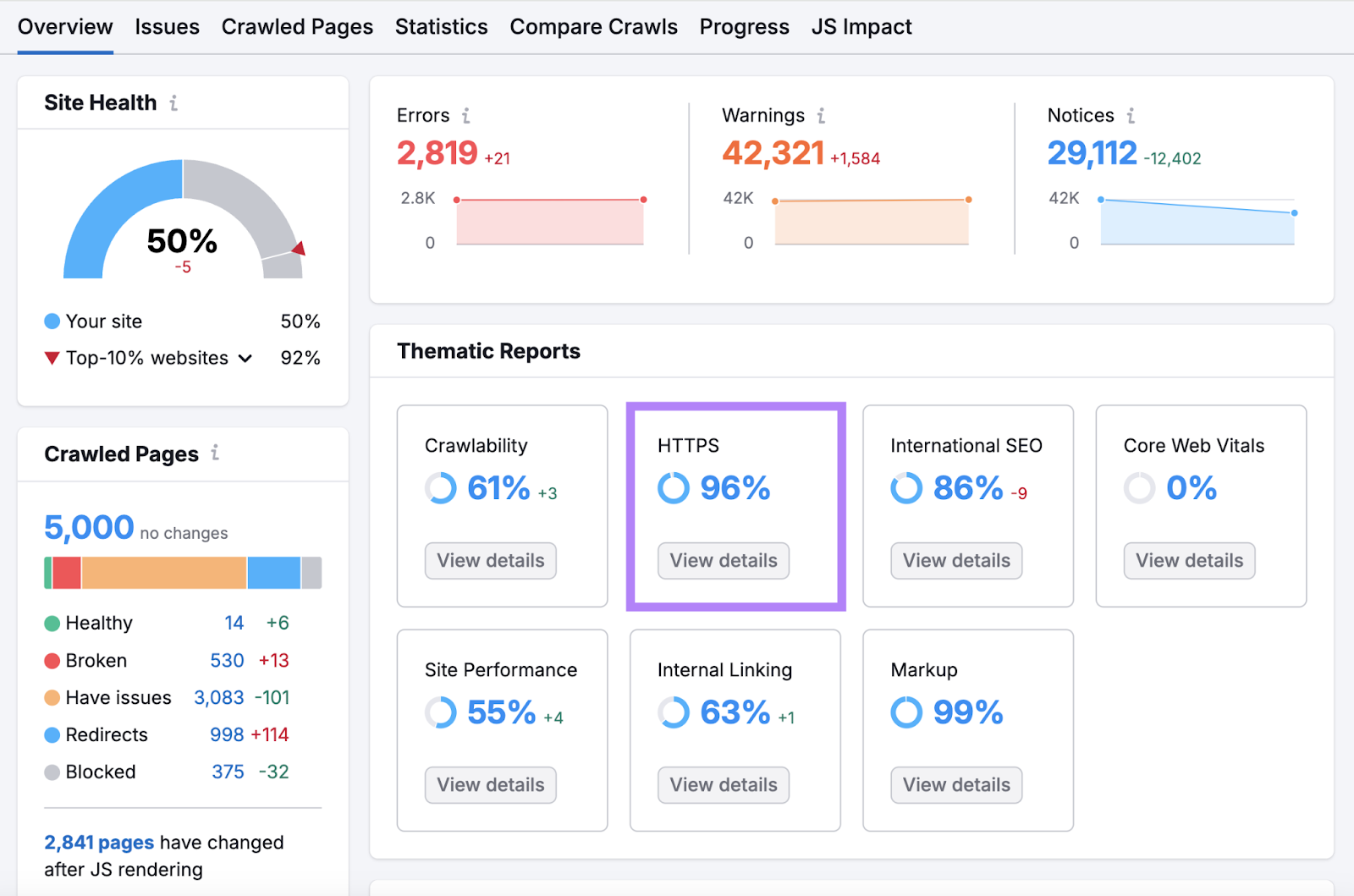
Task: Click the red segment of crawled pages bar
Action: (x=67, y=573)
